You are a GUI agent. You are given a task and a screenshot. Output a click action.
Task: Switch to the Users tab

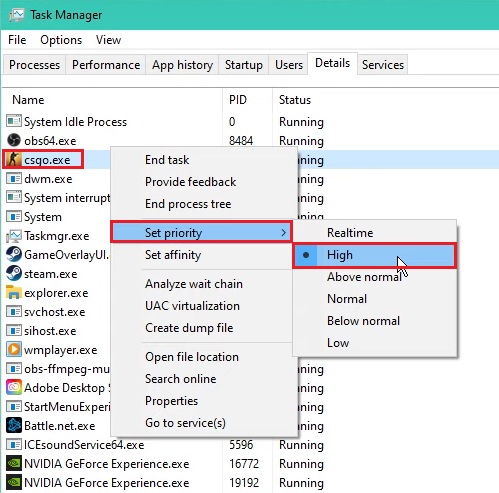289,65
